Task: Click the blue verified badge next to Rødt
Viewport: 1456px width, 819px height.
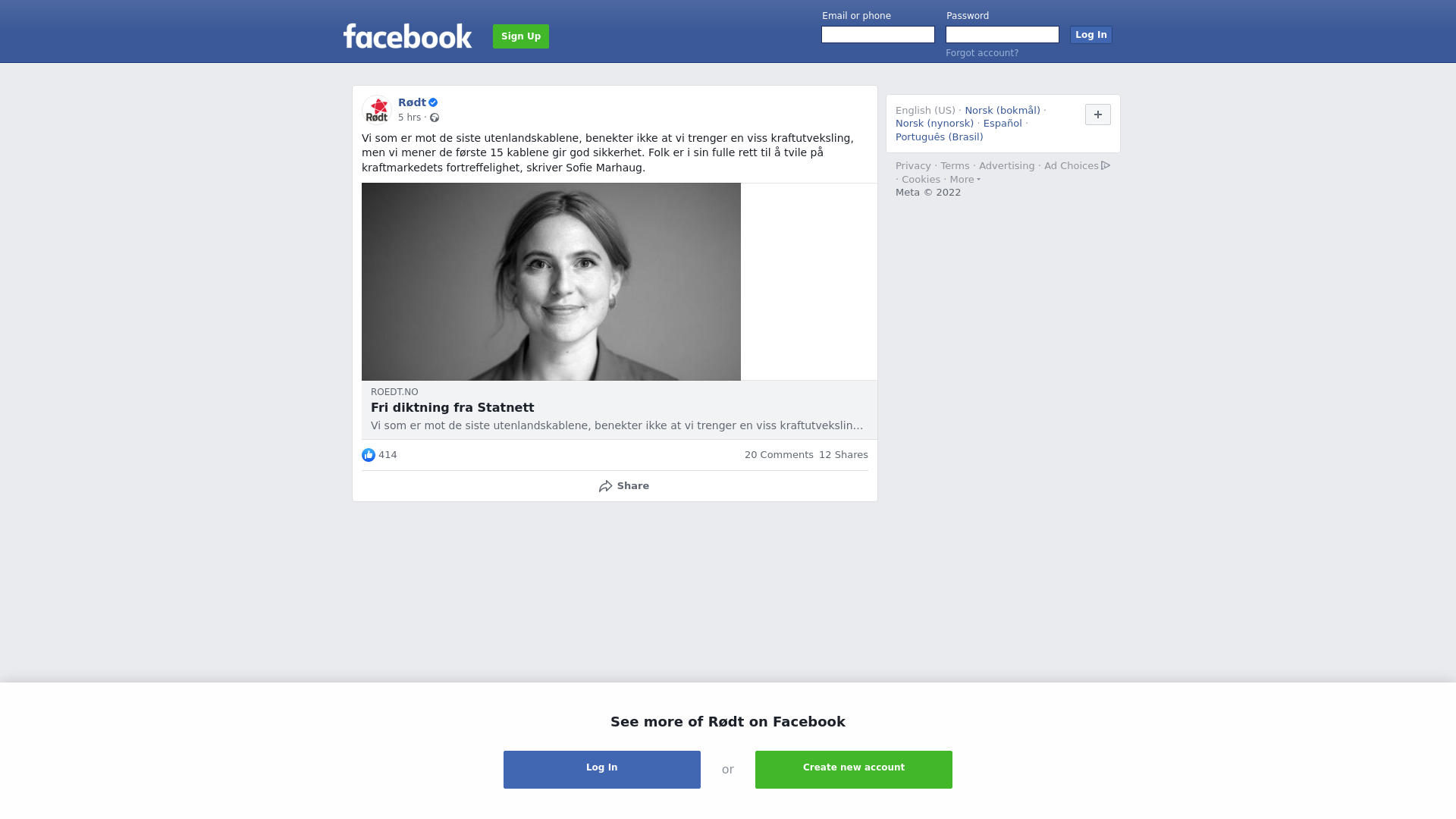Action: tap(433, 102)
